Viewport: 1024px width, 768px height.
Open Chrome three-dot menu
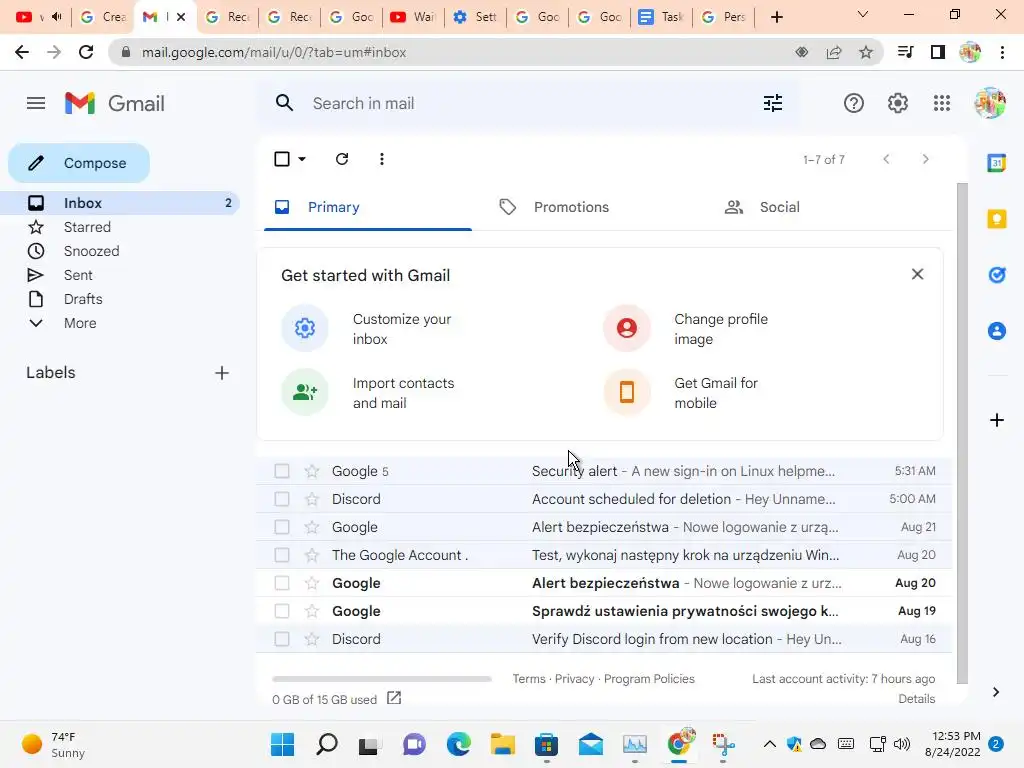coord(1002,52)
